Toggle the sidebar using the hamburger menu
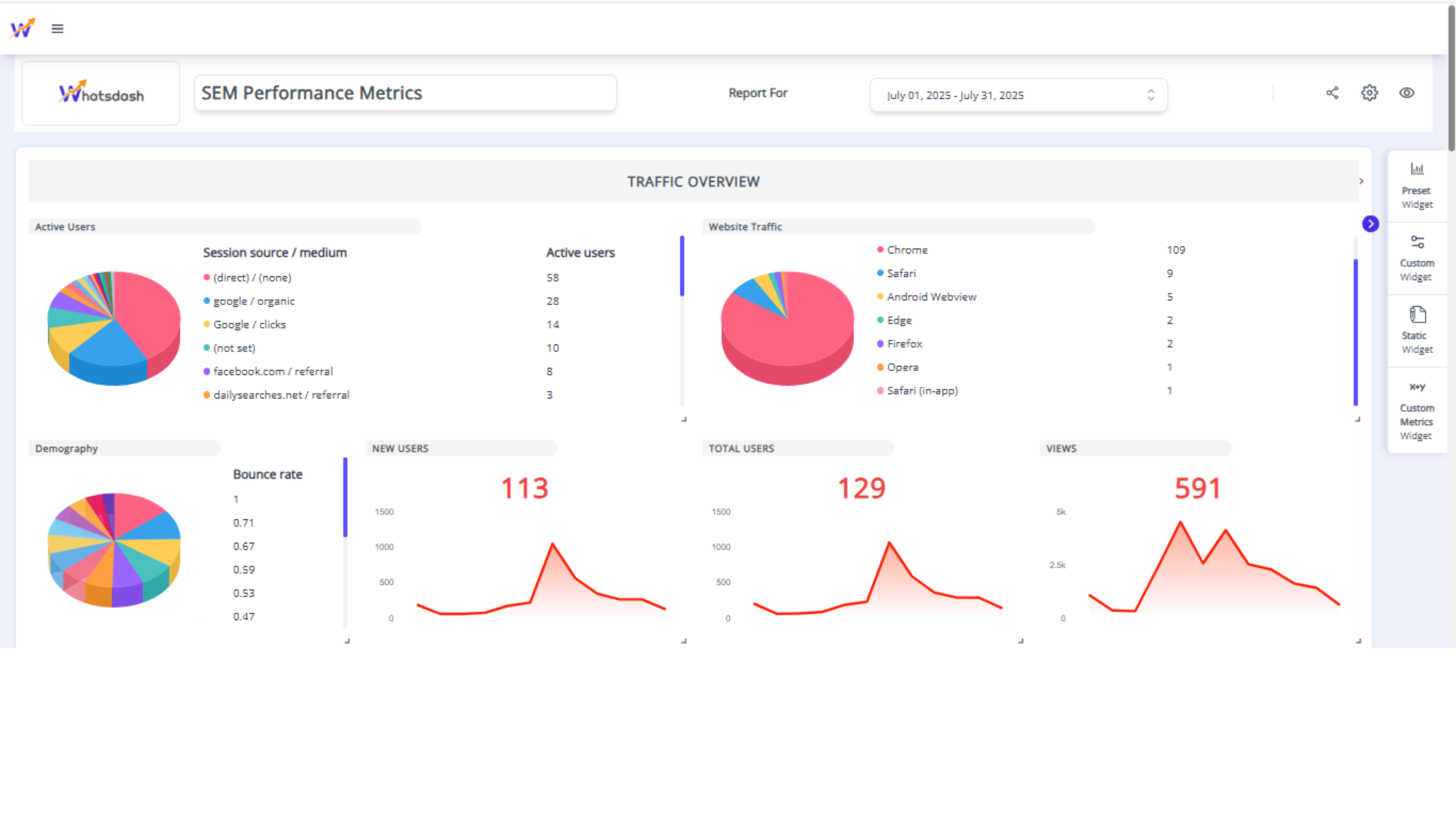 tap(57, 29)
